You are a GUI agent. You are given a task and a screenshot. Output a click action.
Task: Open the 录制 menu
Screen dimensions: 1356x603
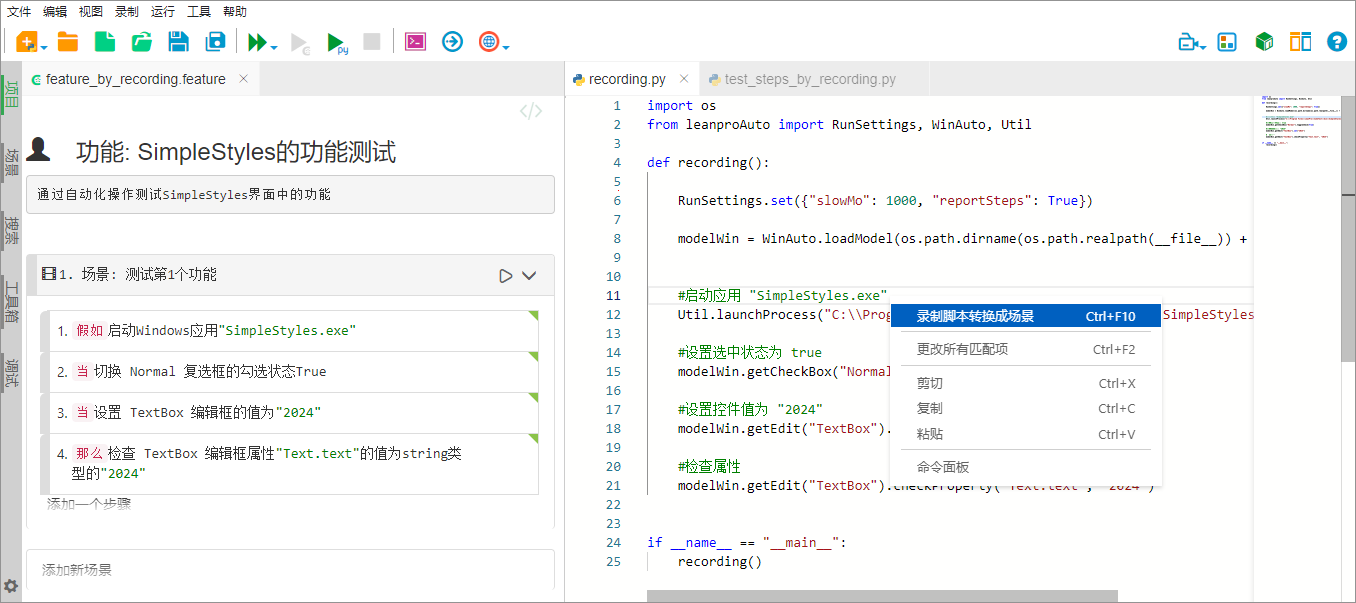click(x=127, y=12)
